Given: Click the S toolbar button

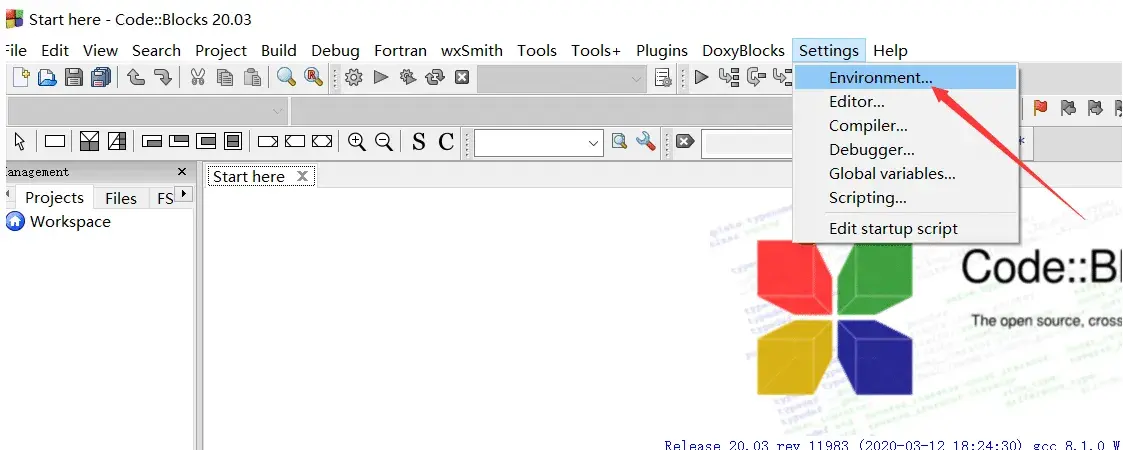Looking at the screenshot, I should pyautogui.click(x=419, y=142).
